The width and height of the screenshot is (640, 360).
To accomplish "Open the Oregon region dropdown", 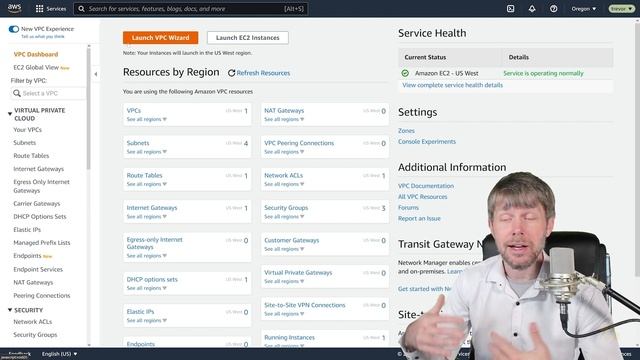I will tap(584, 9).
